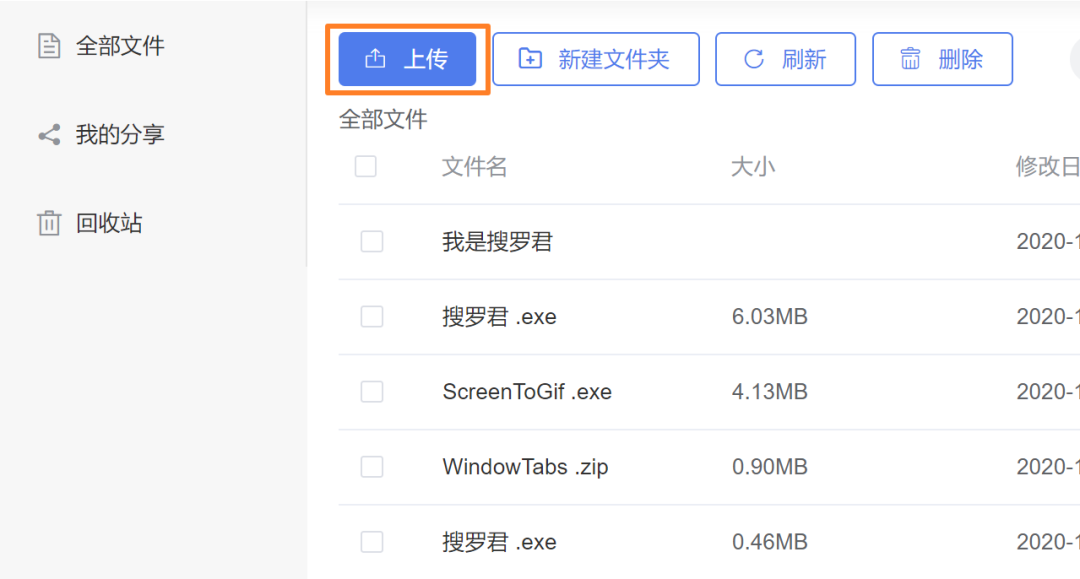Open 回收站 recycle bin in sidebar
Image resolution: width=1080 pixels, height=579 pixels.
(109, 223)
